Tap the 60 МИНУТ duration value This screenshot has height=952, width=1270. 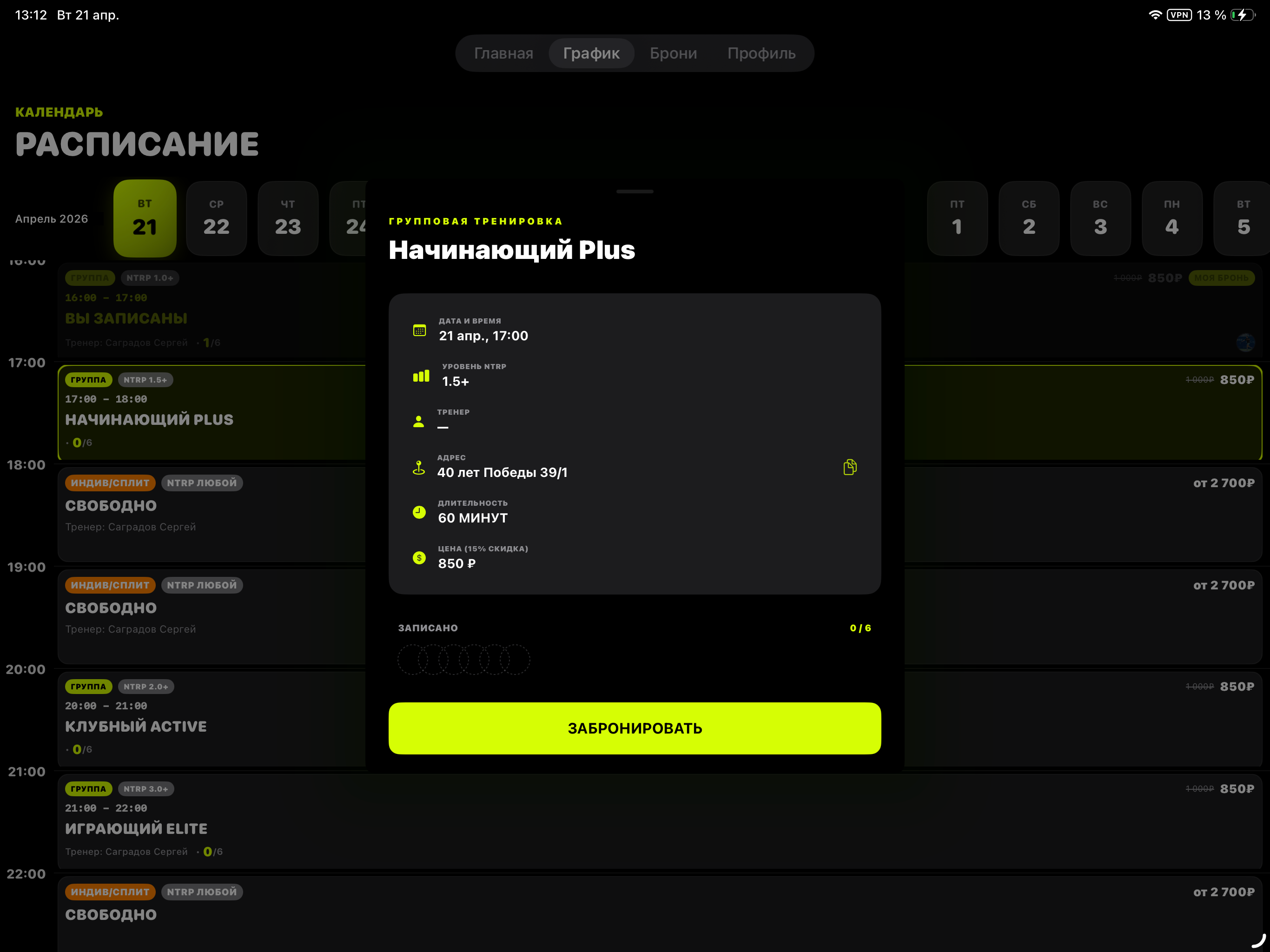pyautogui.click(x=472, y=518)
